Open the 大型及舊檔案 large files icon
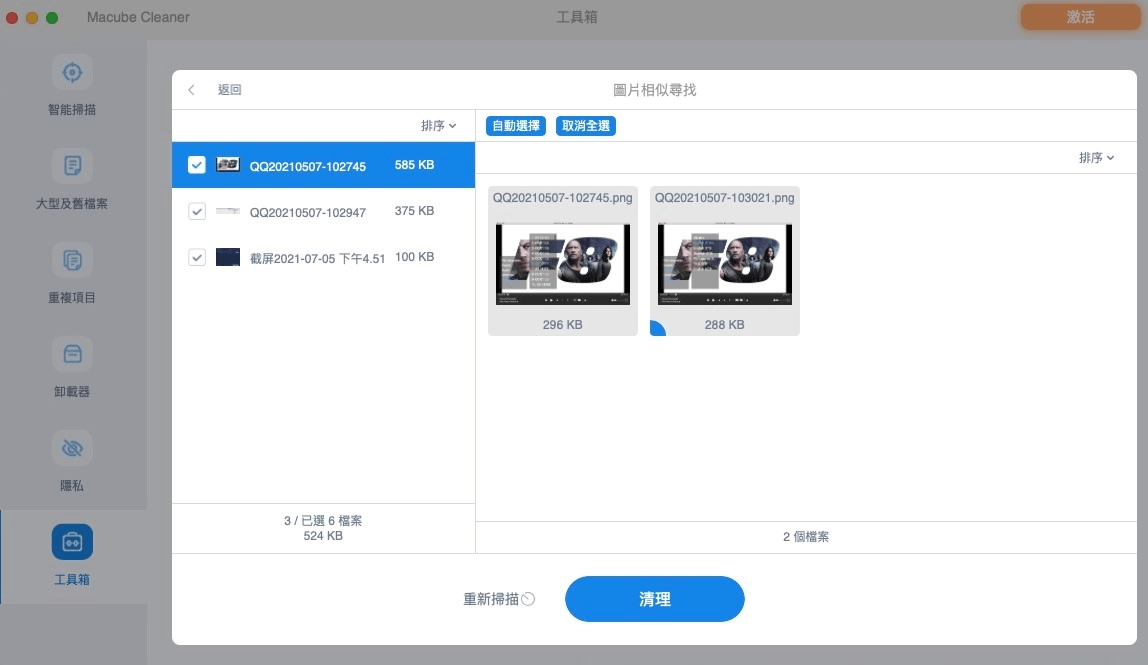The image size is (1148, 665). click(72, 166)
